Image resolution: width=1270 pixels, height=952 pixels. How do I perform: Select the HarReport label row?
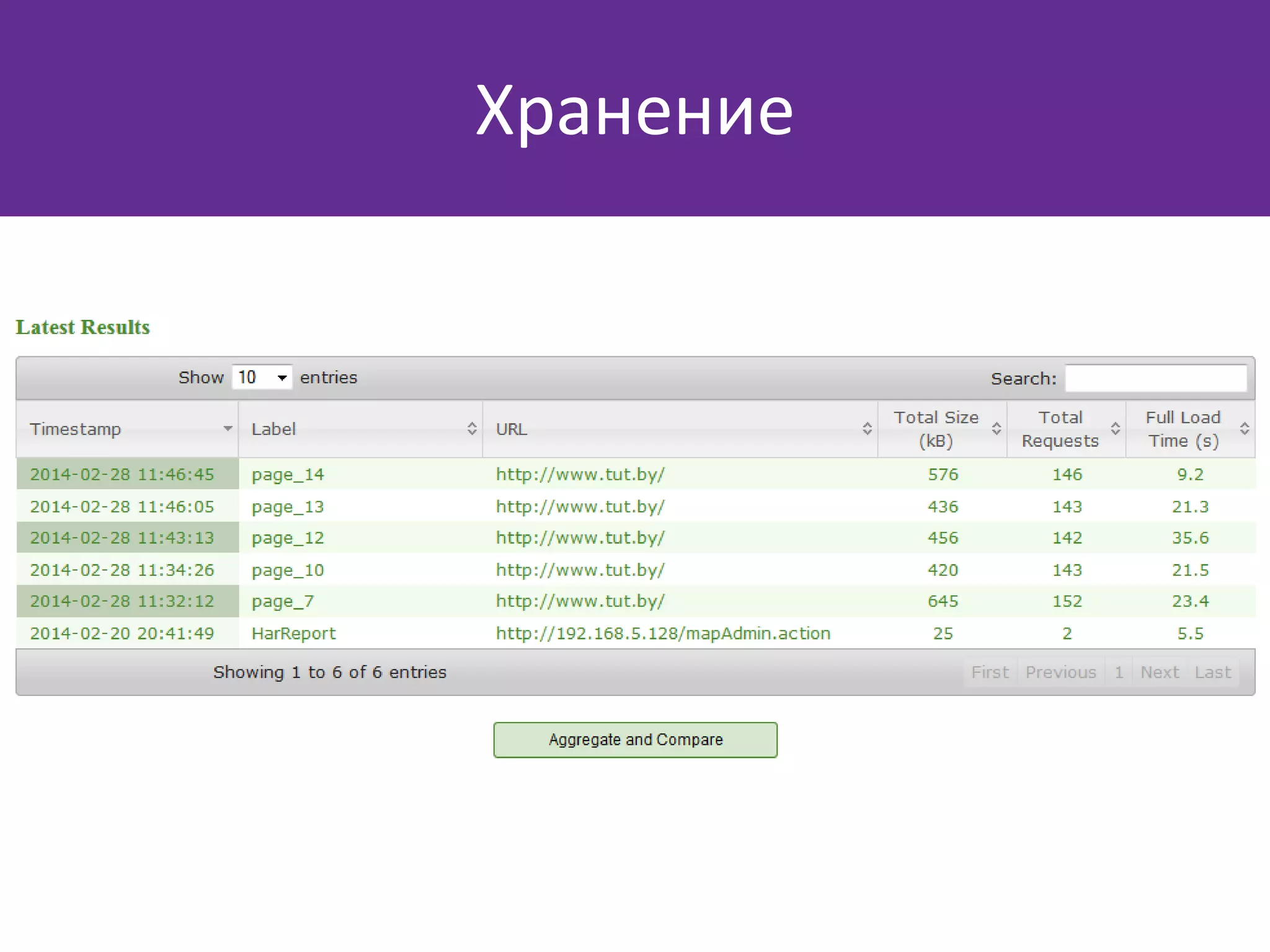293,633
